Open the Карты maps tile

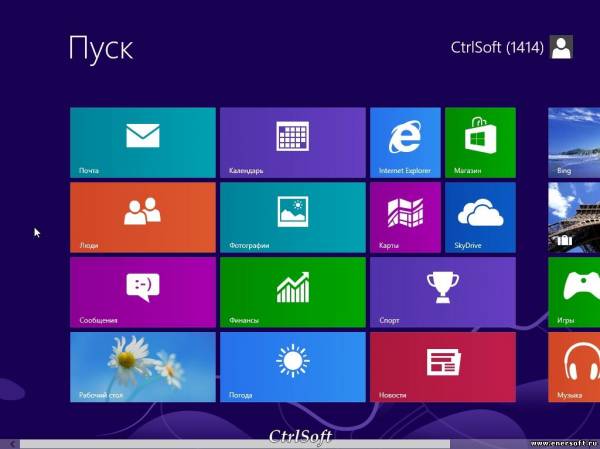405,217
